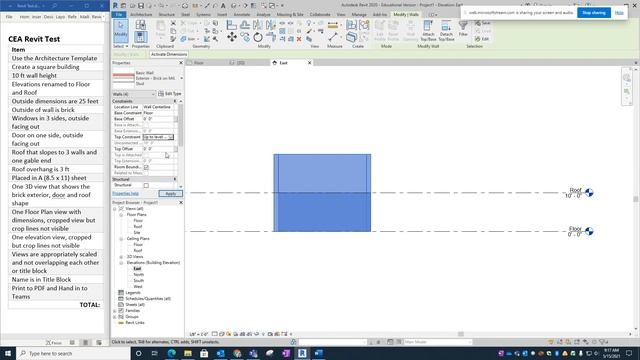Screen dimensions: 640x360
Task: Activate the Move tool
Action: (x=232, y=37)
